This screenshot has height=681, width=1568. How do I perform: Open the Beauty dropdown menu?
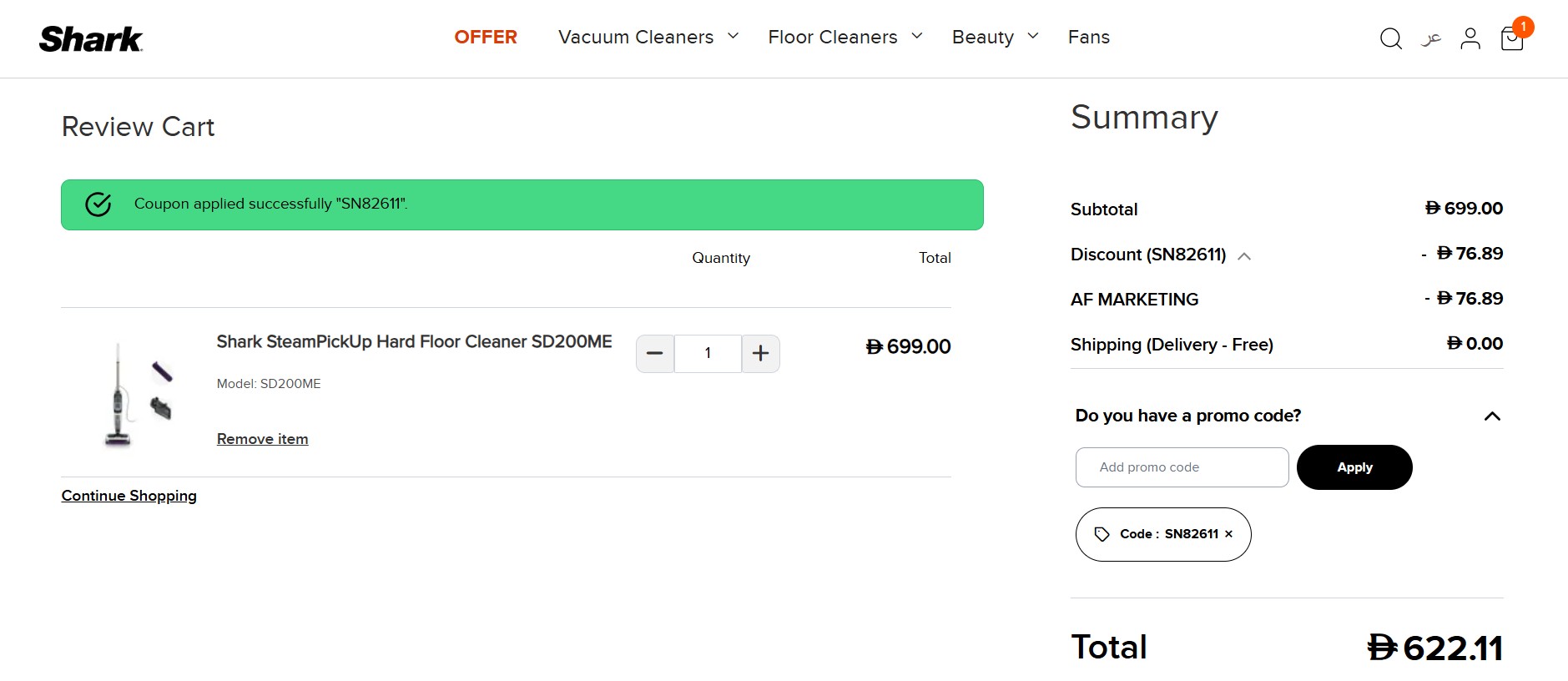pos(995,37)
